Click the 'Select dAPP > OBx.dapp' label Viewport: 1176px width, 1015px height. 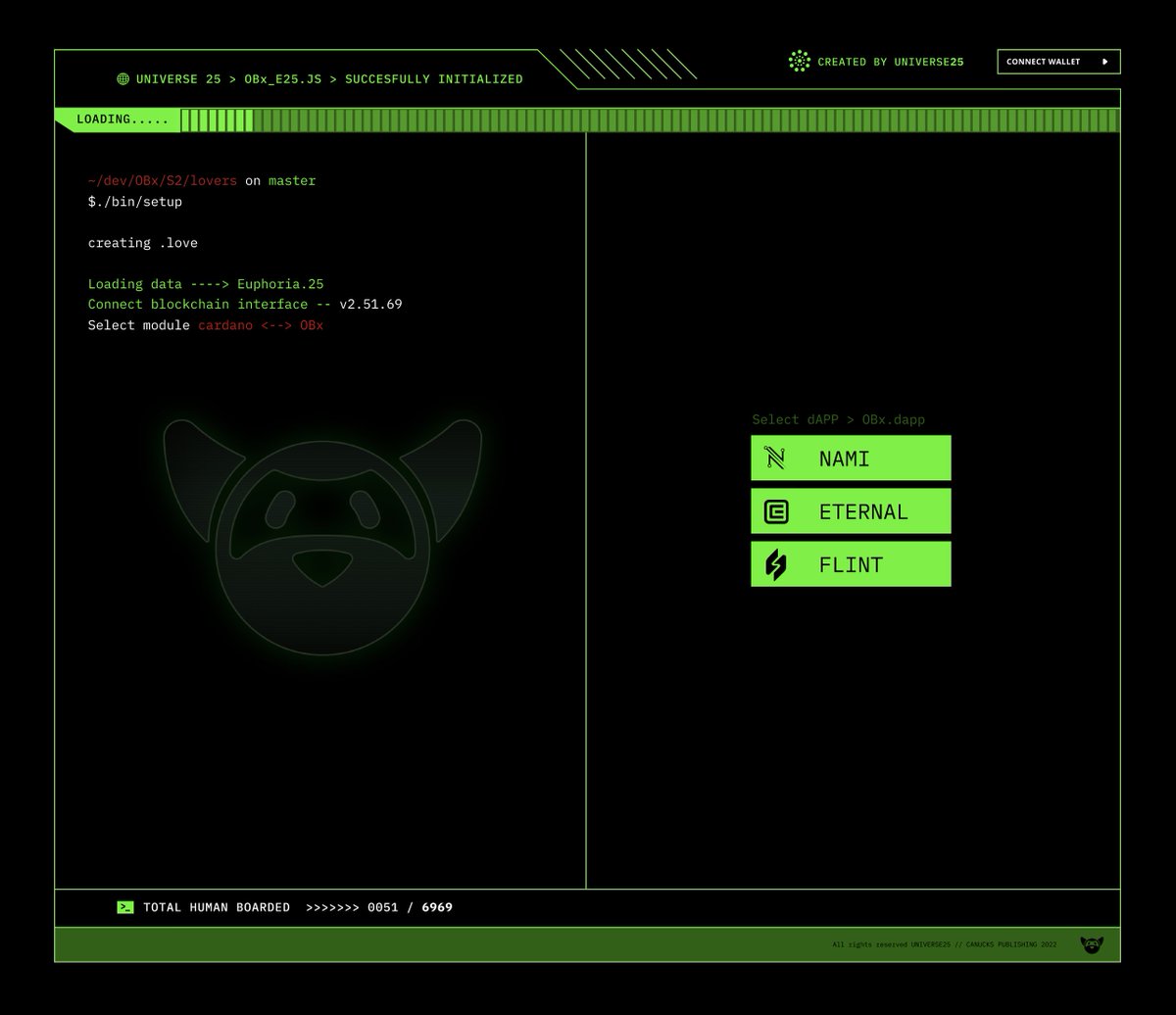839,419
